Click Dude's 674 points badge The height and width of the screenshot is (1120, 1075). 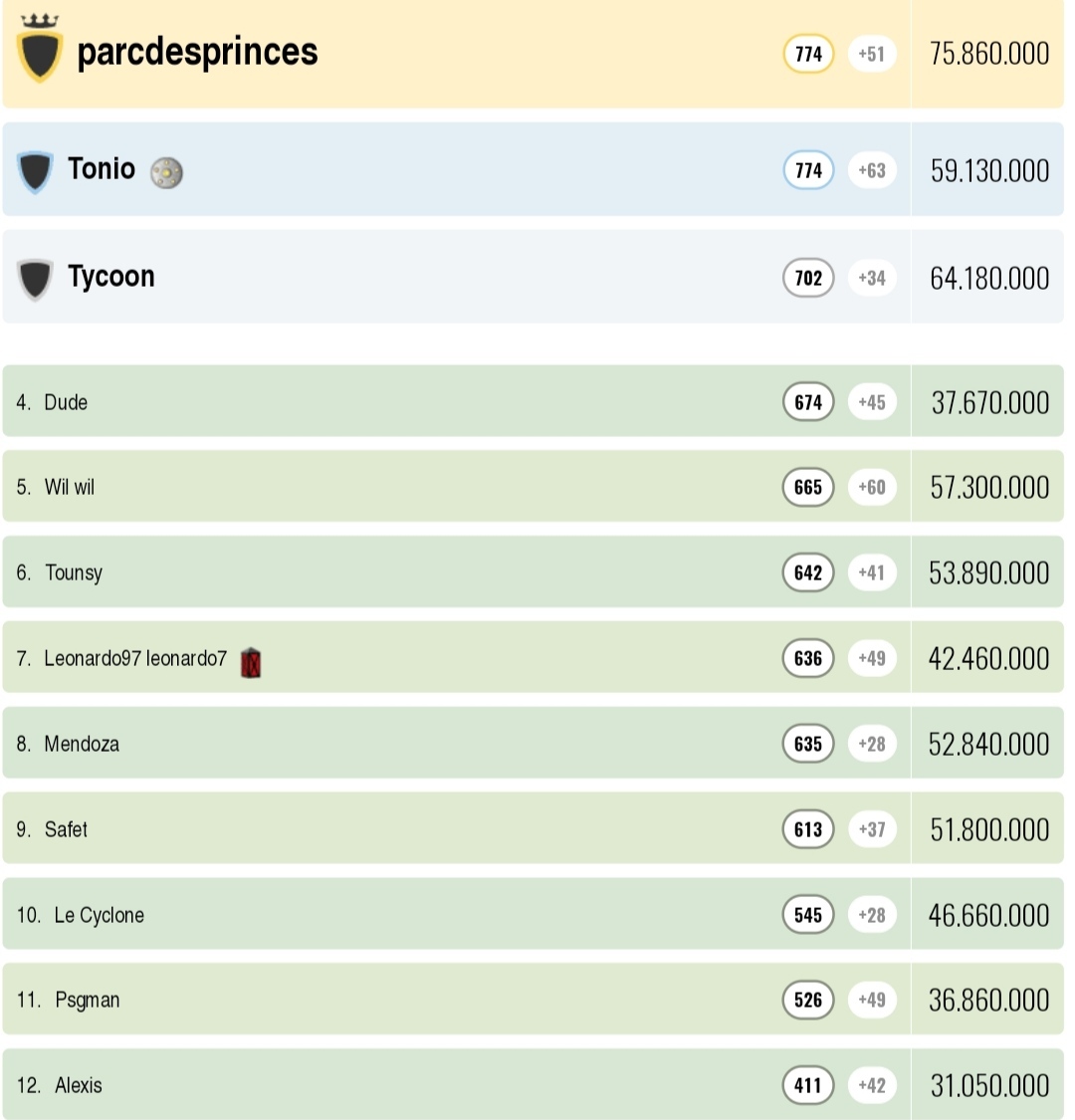[x=808, y=402]
